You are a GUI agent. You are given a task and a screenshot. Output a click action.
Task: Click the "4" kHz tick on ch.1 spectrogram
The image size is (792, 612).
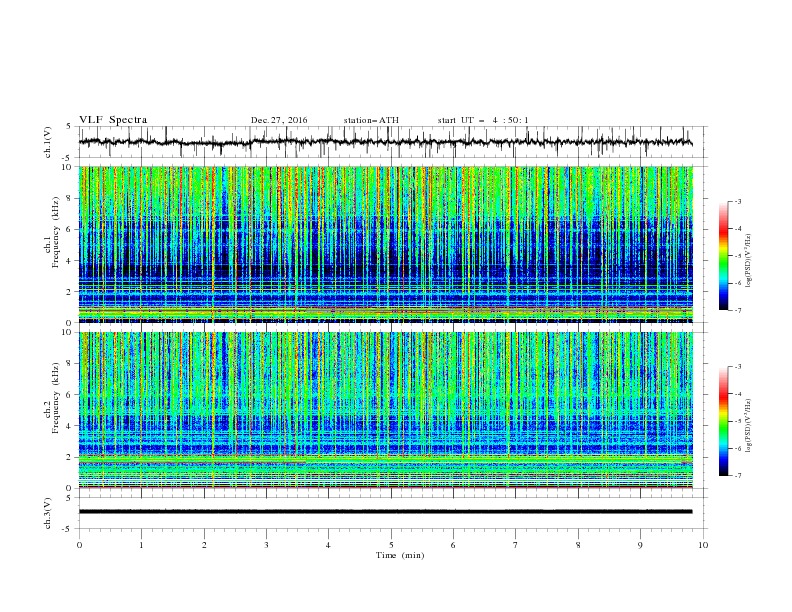point(70,261)
